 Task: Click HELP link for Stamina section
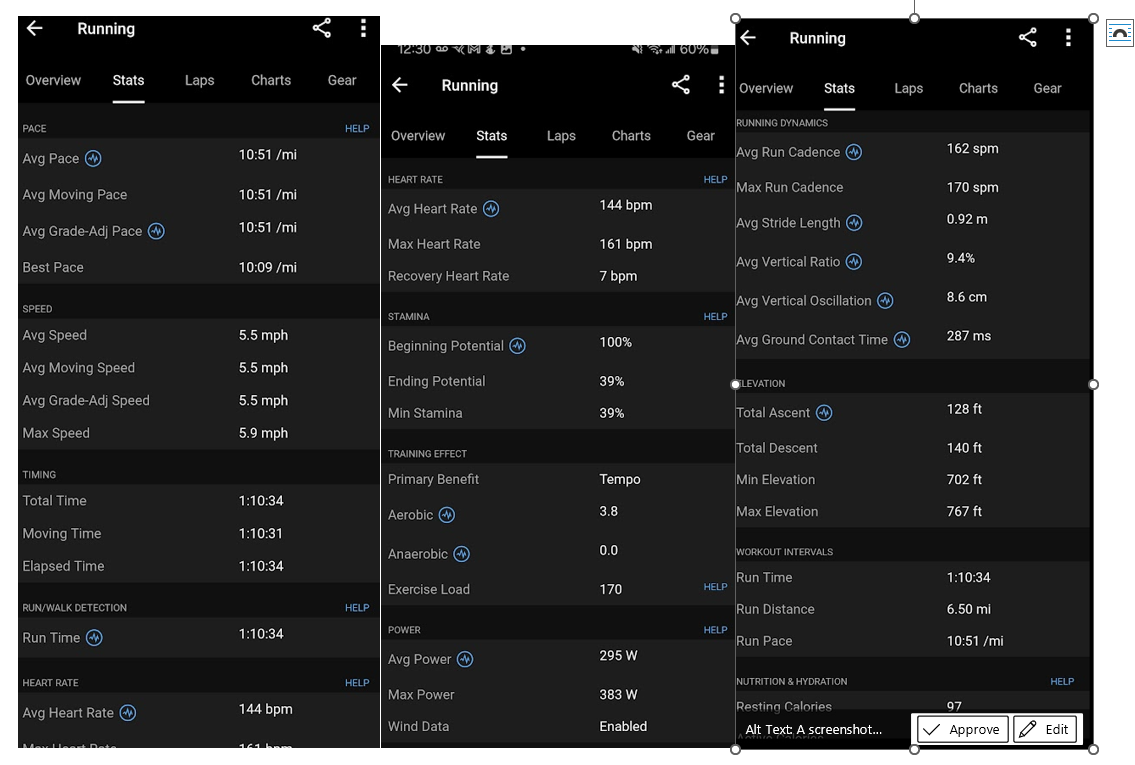click(715, 317)
